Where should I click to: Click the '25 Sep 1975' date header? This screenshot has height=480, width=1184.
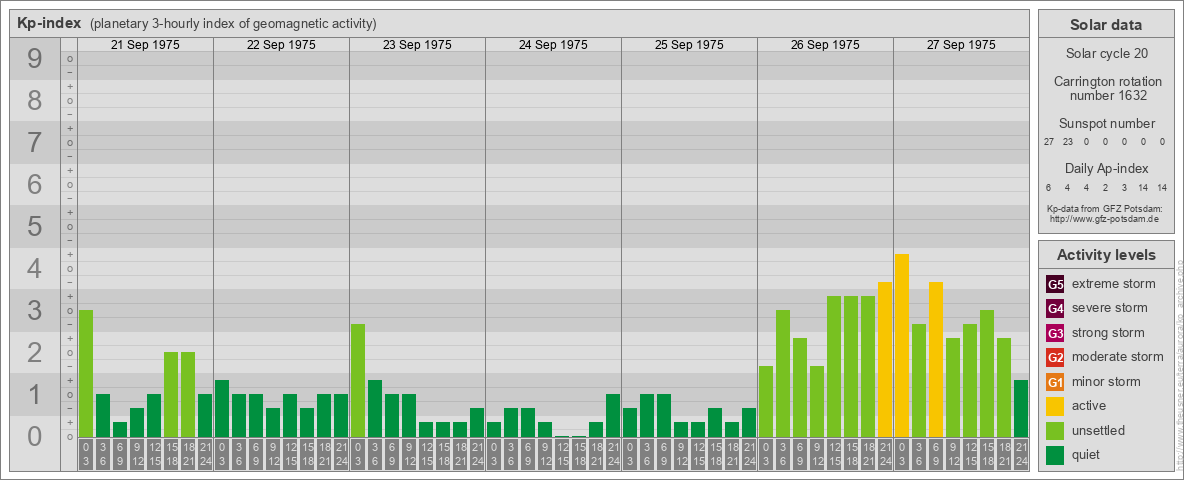(689, 45)
